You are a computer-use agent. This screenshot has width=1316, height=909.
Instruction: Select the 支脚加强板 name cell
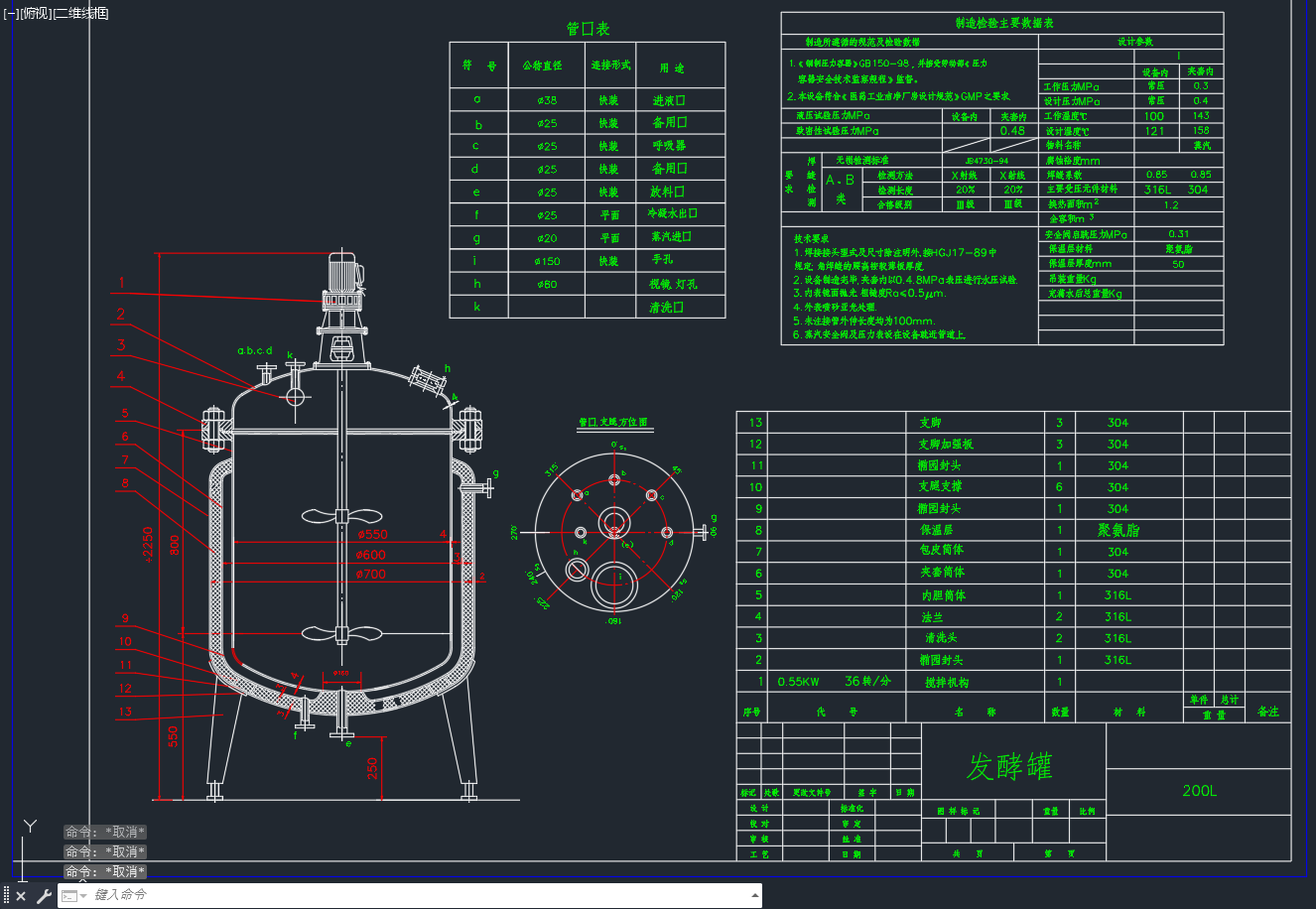coord(945,444)
